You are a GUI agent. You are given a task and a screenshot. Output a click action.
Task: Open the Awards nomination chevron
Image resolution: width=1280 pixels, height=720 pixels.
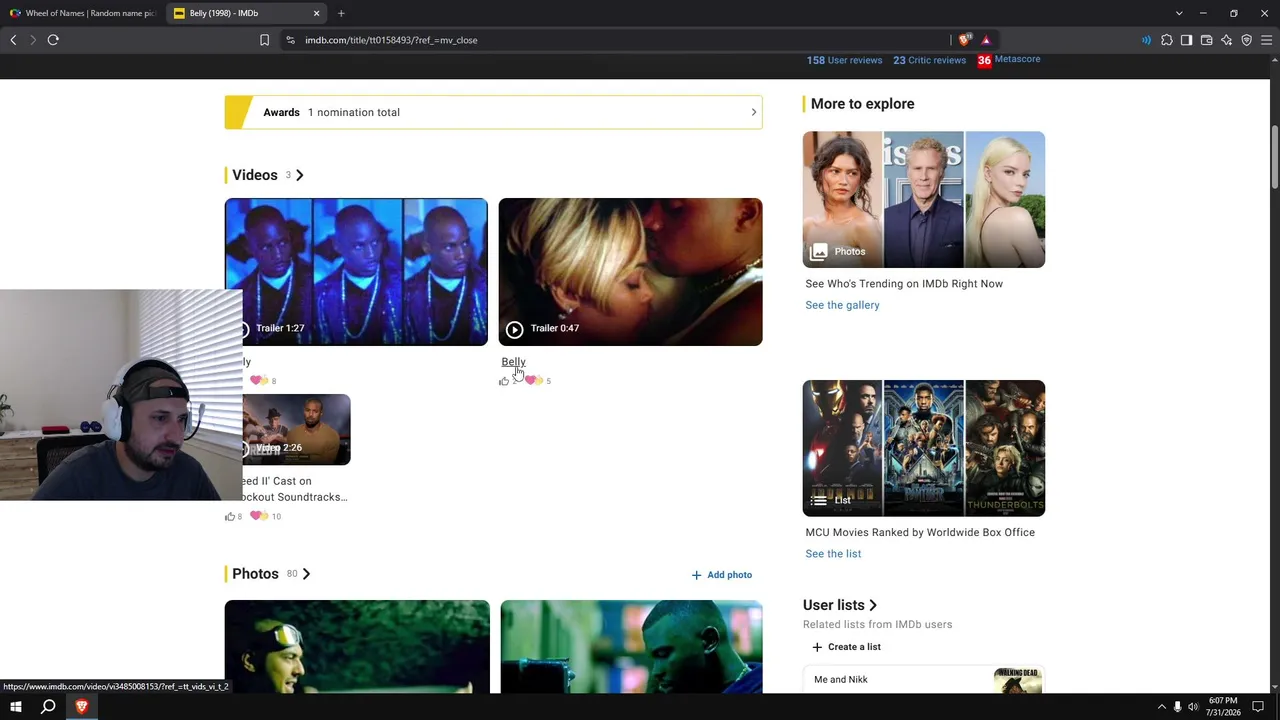pos(754,112)
